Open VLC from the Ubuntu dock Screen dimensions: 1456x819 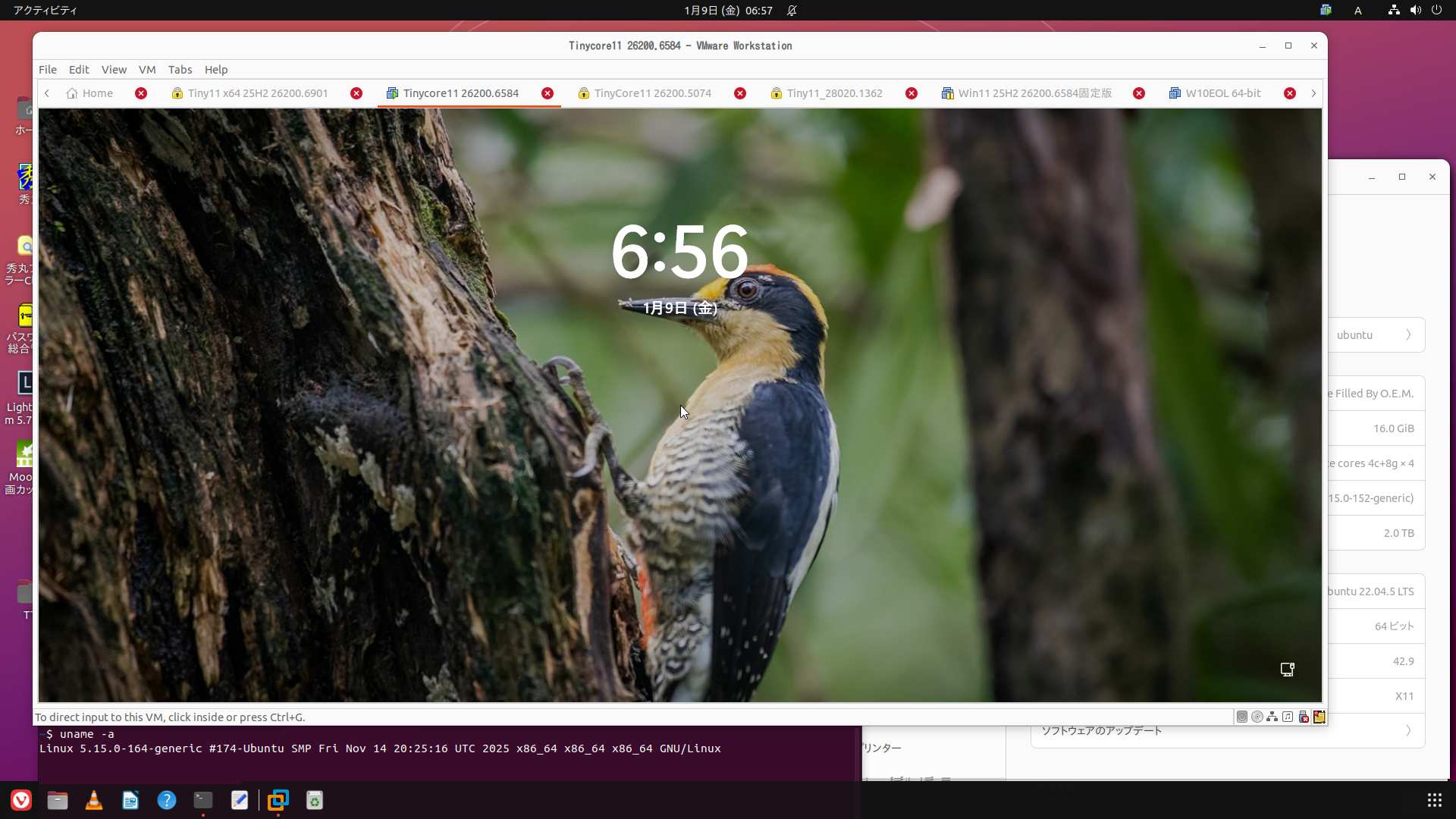click(x=94, y=800)
